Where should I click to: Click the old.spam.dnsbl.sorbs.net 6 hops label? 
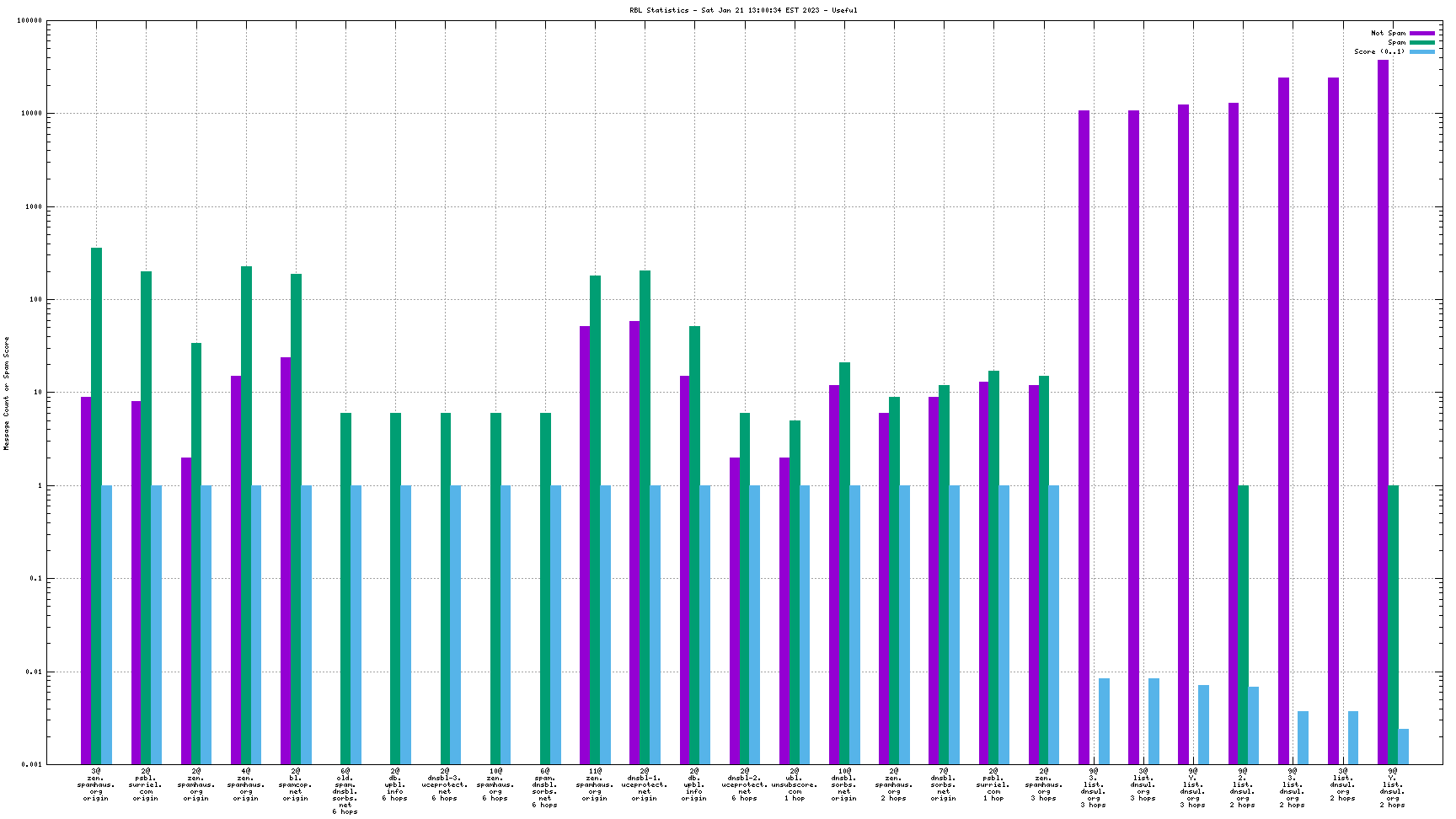(x=345, y=791)
